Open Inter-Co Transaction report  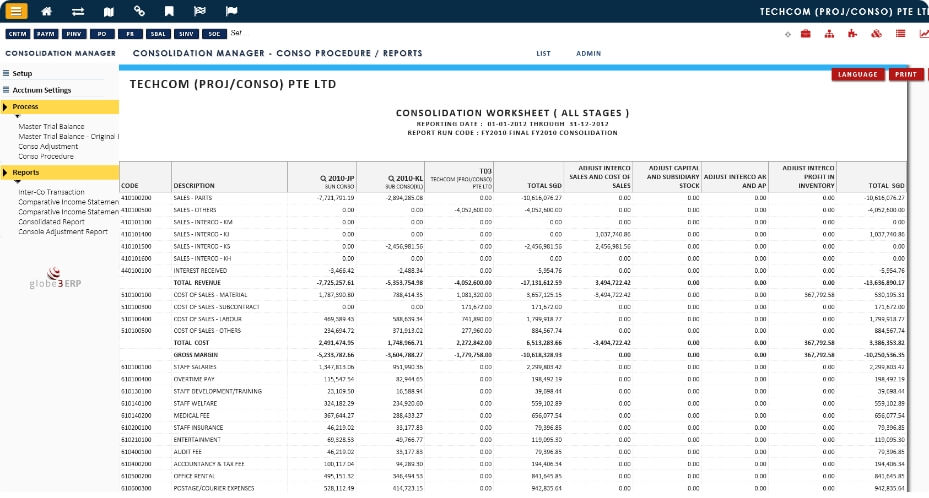[51, 192]
